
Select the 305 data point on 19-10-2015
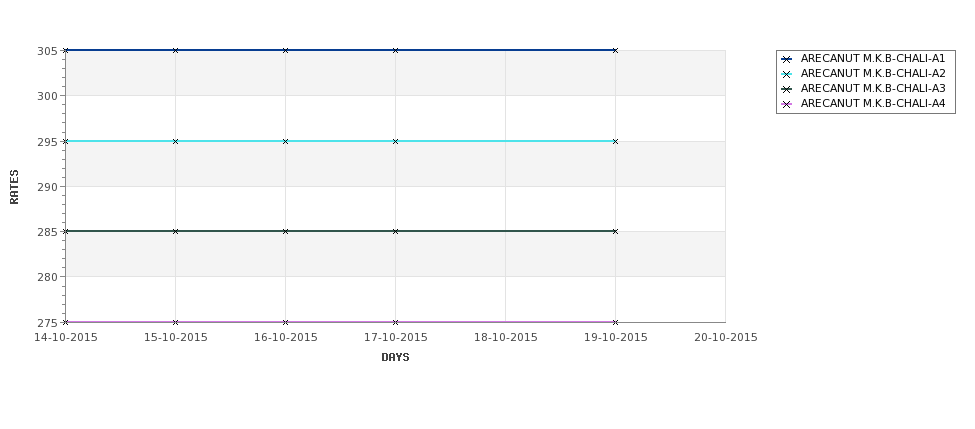(615, 50)
